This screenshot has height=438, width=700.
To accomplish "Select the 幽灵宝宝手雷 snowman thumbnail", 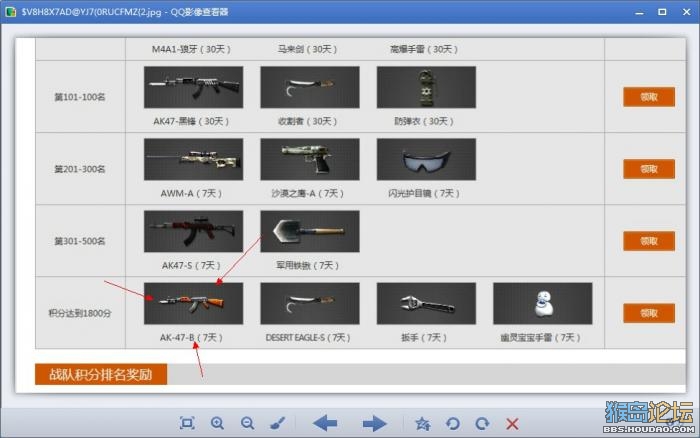I will (x=543, y=303).
